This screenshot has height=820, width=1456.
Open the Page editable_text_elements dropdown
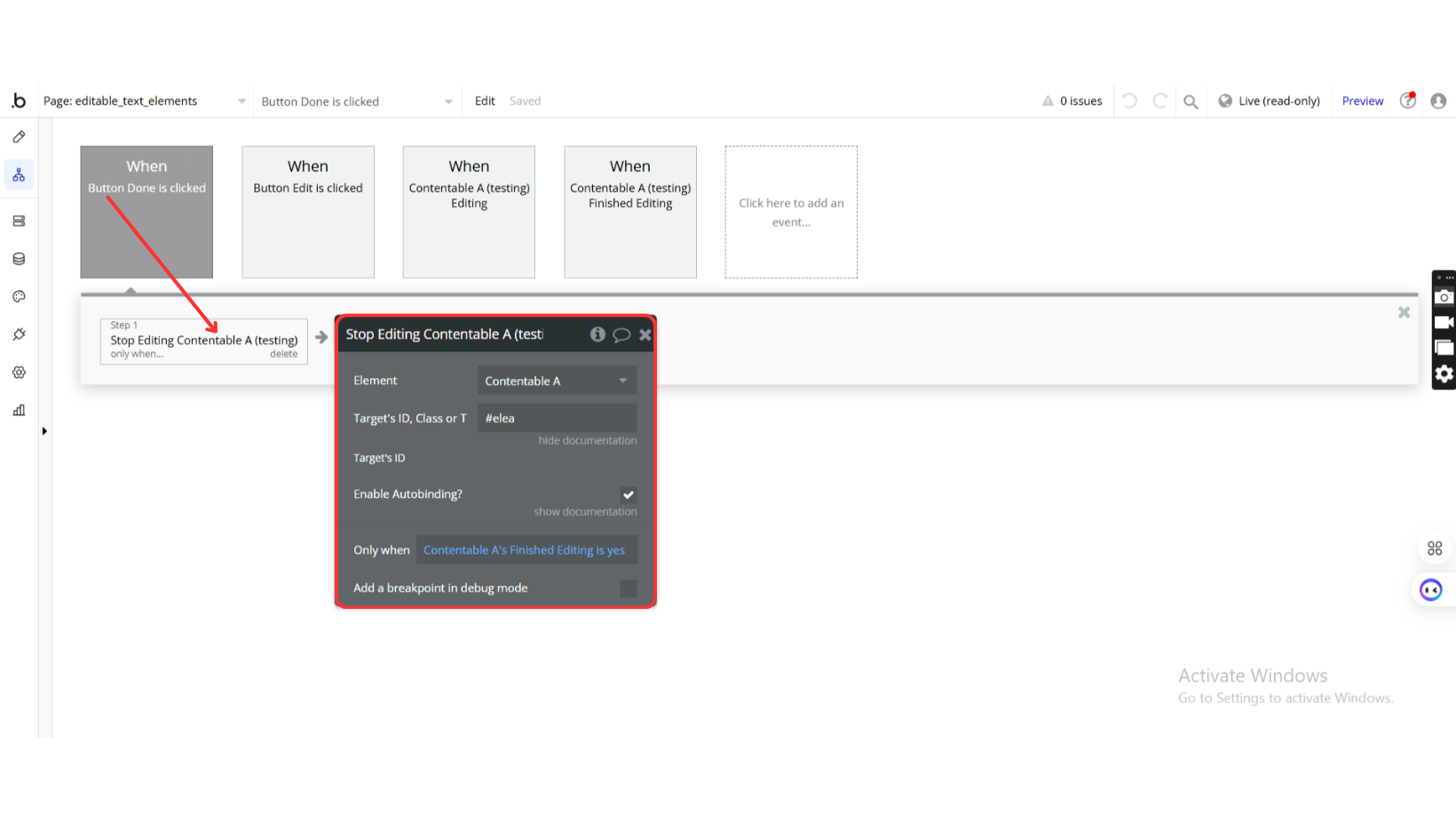[x=145, y=101]
